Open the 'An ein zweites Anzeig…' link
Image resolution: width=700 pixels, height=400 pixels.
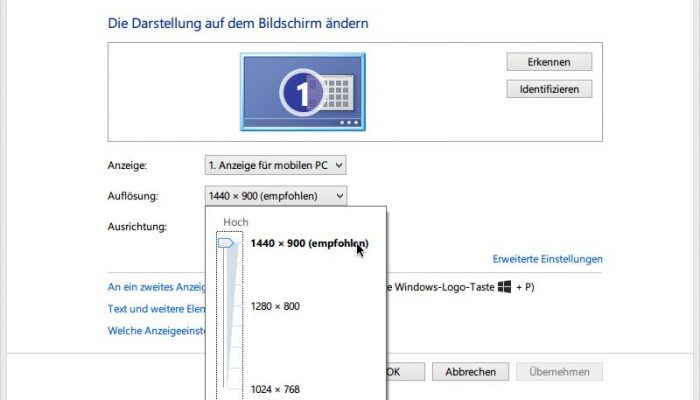[156, 287]
